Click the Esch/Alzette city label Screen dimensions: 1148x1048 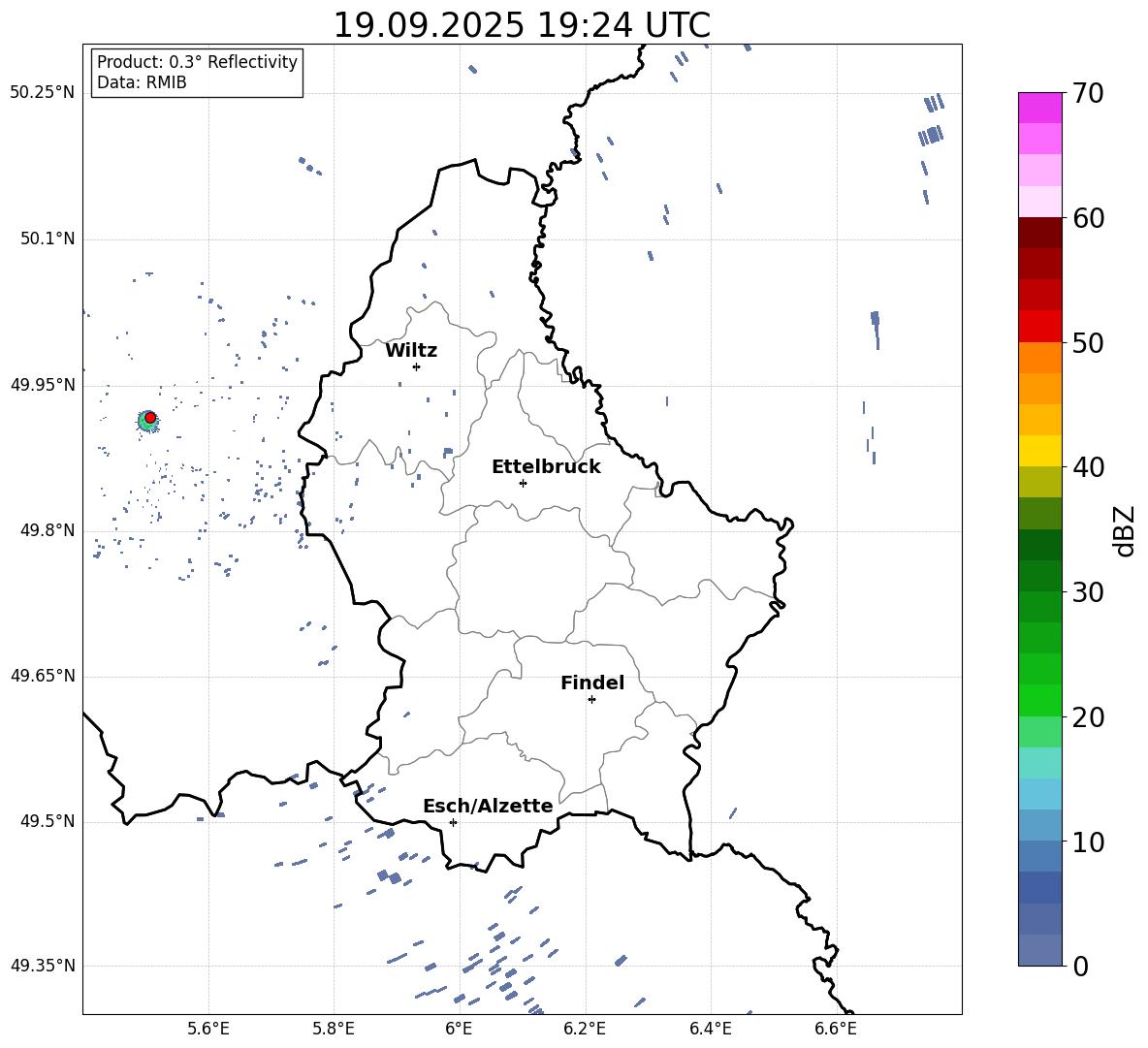click(489, 806)
